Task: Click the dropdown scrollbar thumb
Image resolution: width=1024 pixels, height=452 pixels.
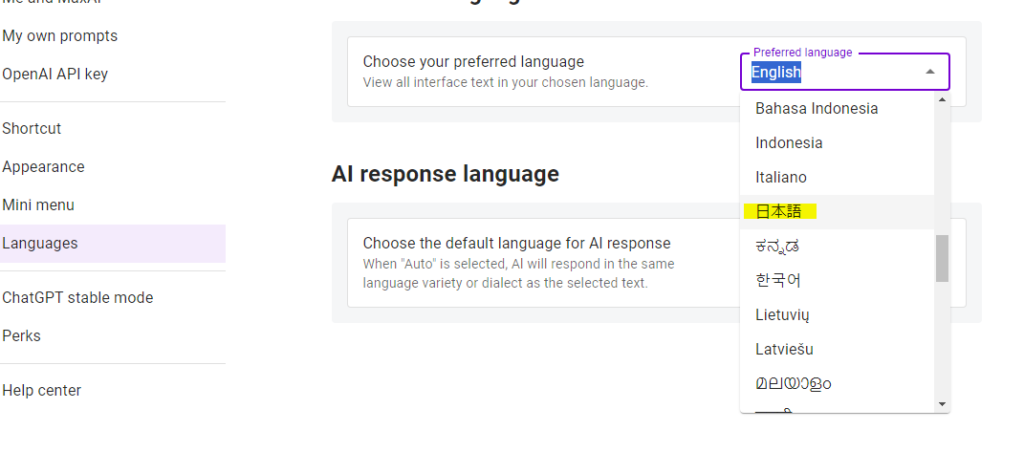Action: pyautogui.click(x=941, y=258)
